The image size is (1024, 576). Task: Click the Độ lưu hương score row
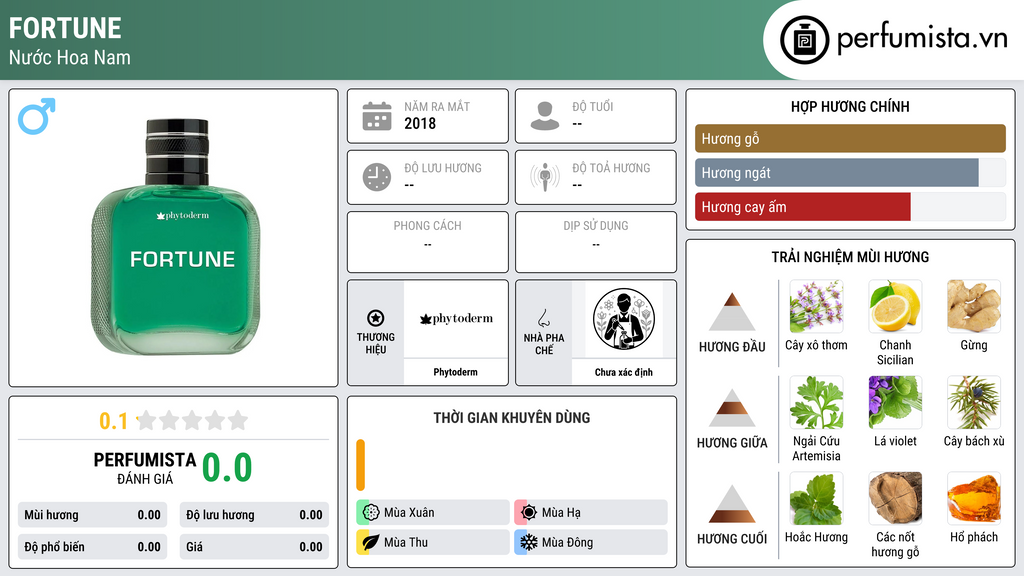(254, 515)
